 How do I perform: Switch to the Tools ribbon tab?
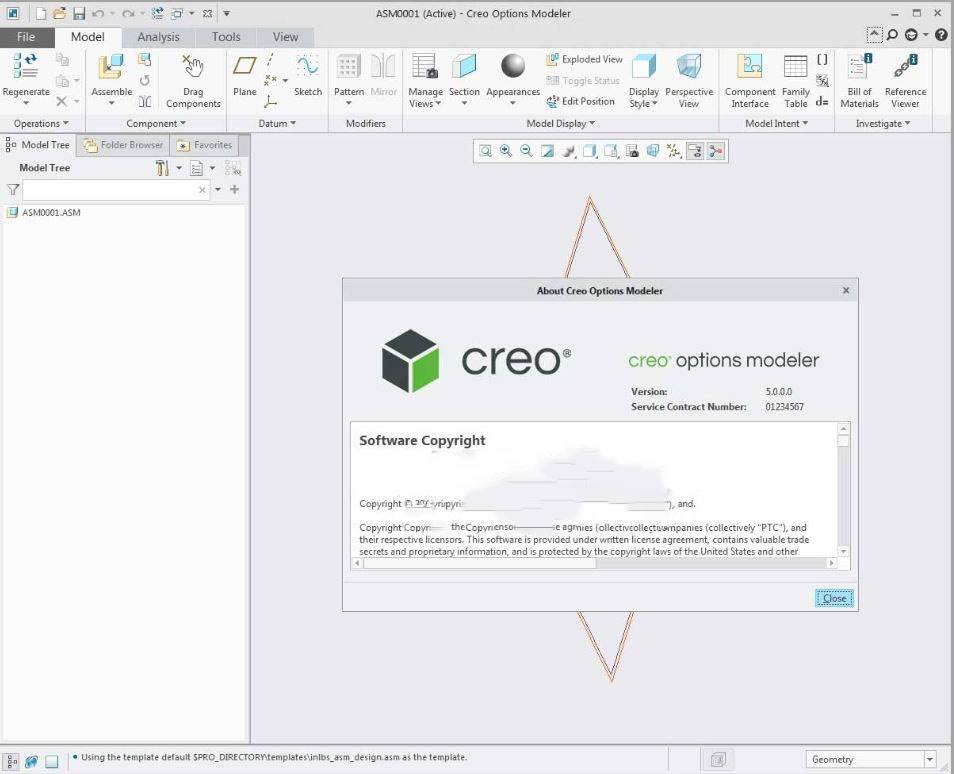click(226, 37)
